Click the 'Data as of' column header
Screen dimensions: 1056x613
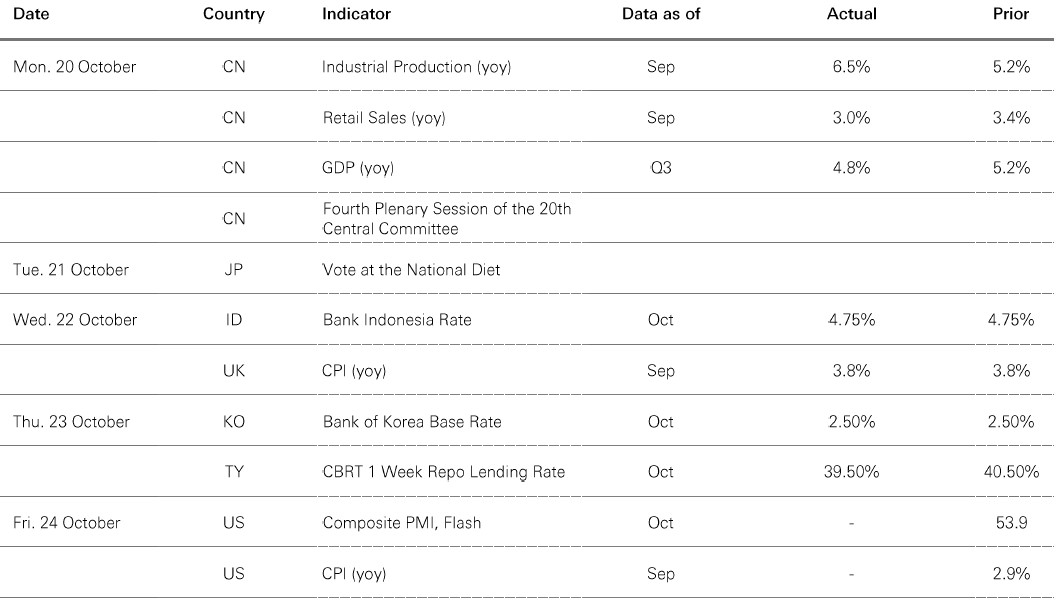(661, 14)
